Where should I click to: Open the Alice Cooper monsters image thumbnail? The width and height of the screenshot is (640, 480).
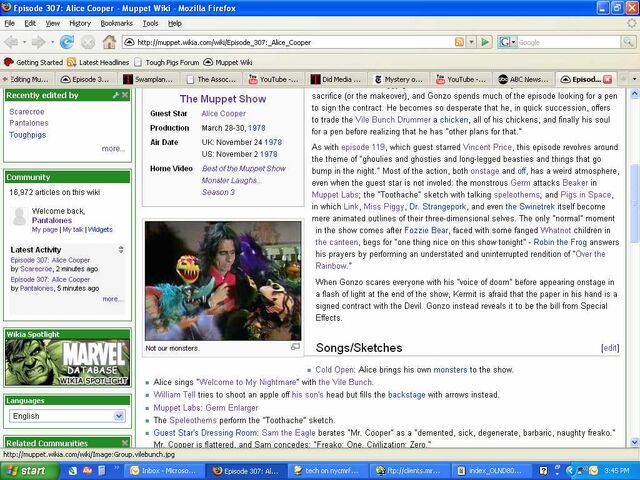click(x=223, y=280)
